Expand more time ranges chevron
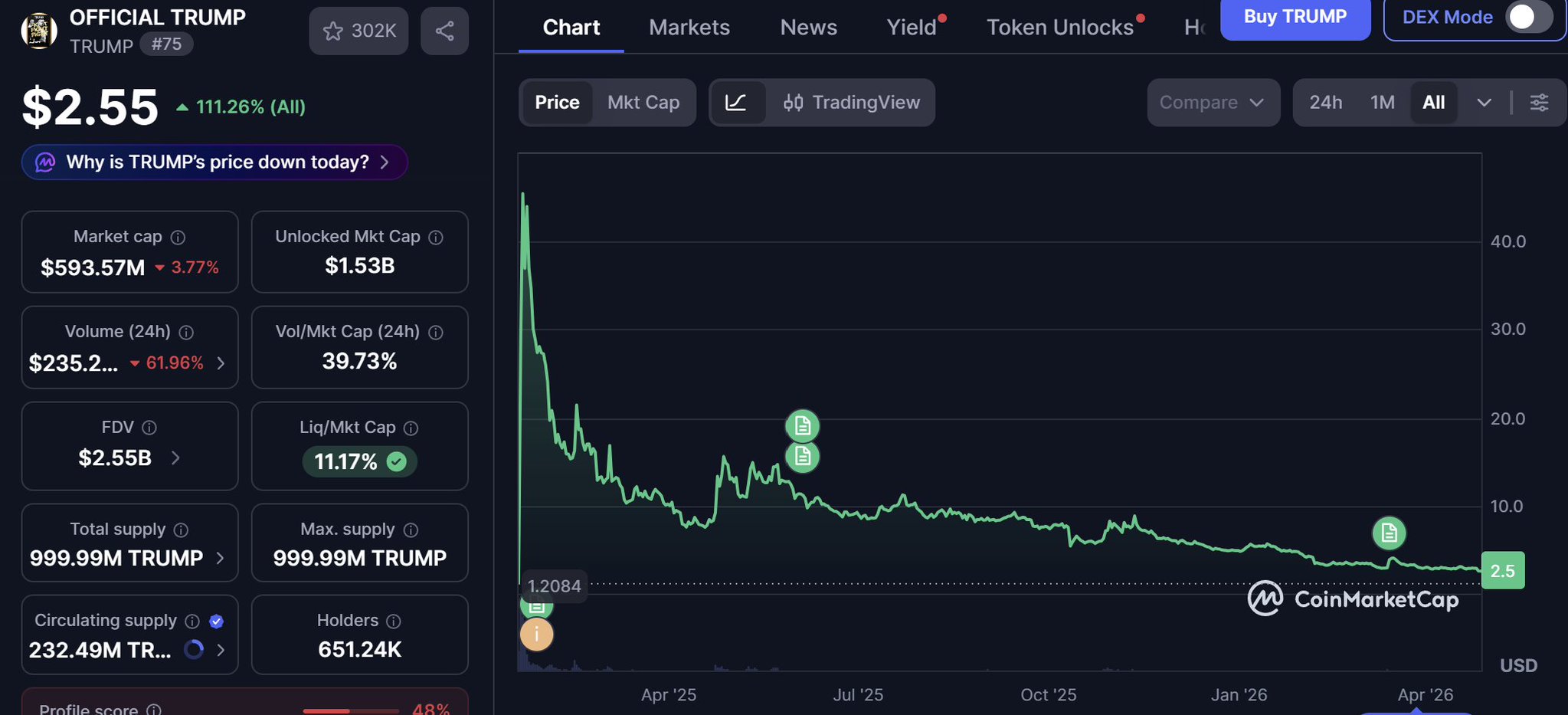Screen dimensions: 1568x715 (1484, 102)
